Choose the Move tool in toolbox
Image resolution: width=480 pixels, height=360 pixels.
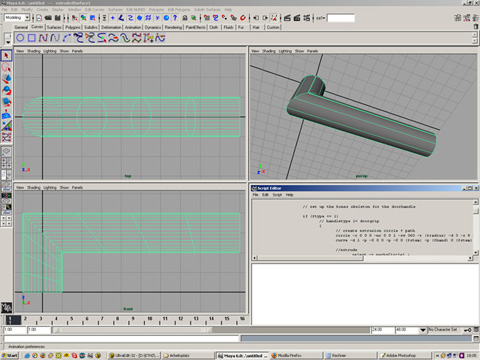[x=6, y=79]
